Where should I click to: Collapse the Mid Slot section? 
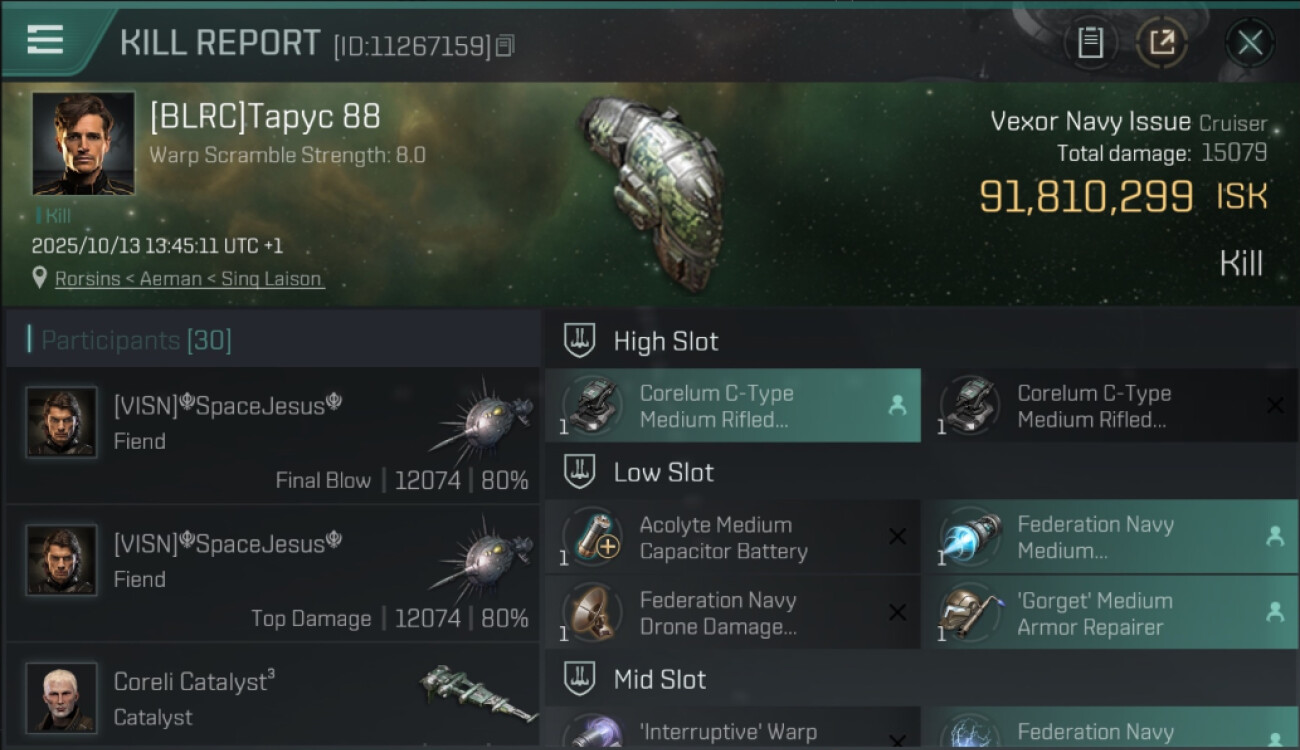[580, 680]
